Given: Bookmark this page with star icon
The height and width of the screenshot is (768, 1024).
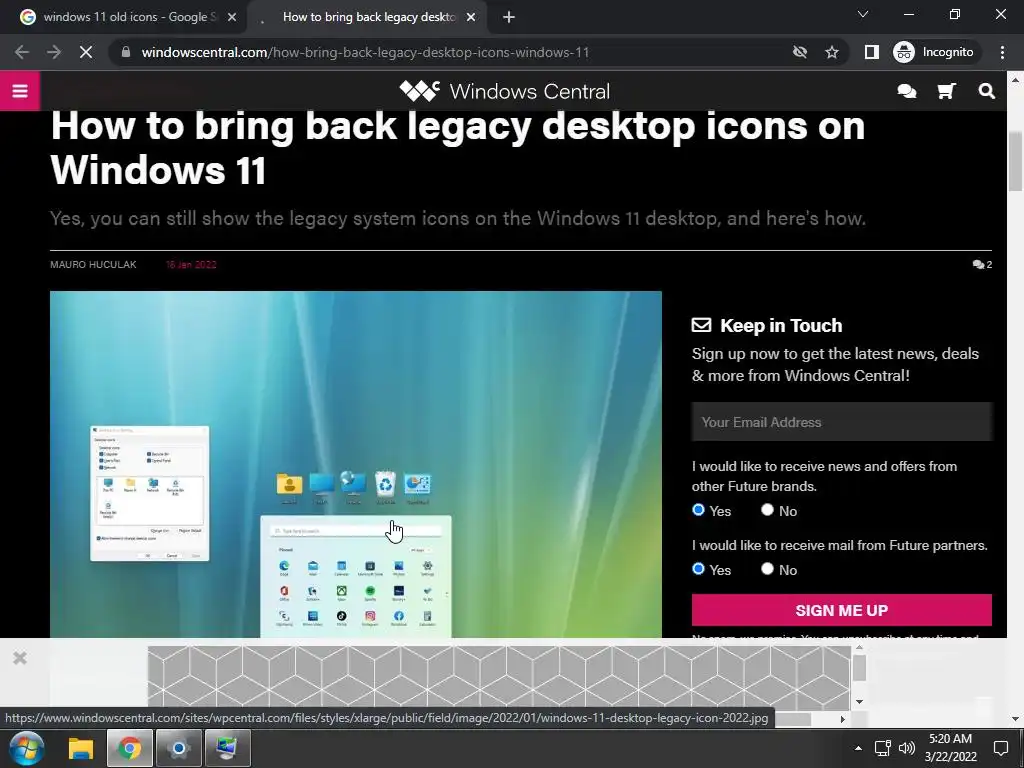Looking at the screenshot, I should pyautogui.click(x=831, y=52).
